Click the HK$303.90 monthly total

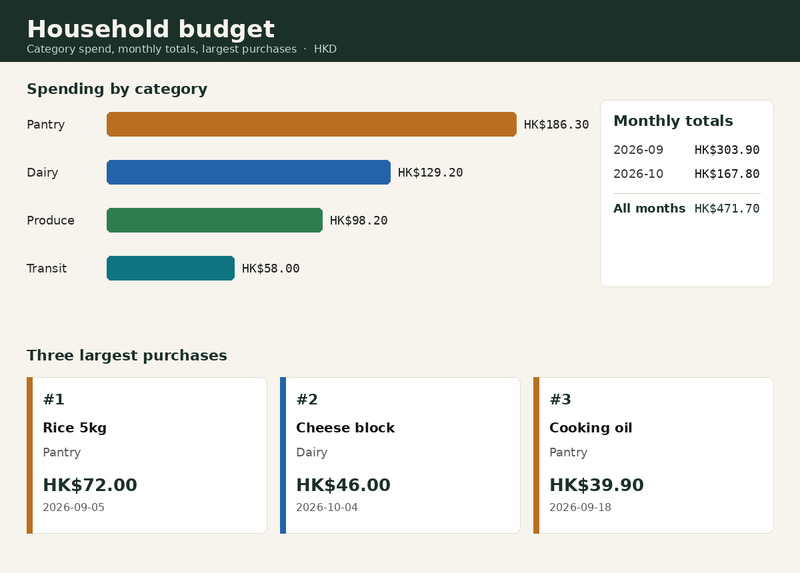[x=727, y=150]
